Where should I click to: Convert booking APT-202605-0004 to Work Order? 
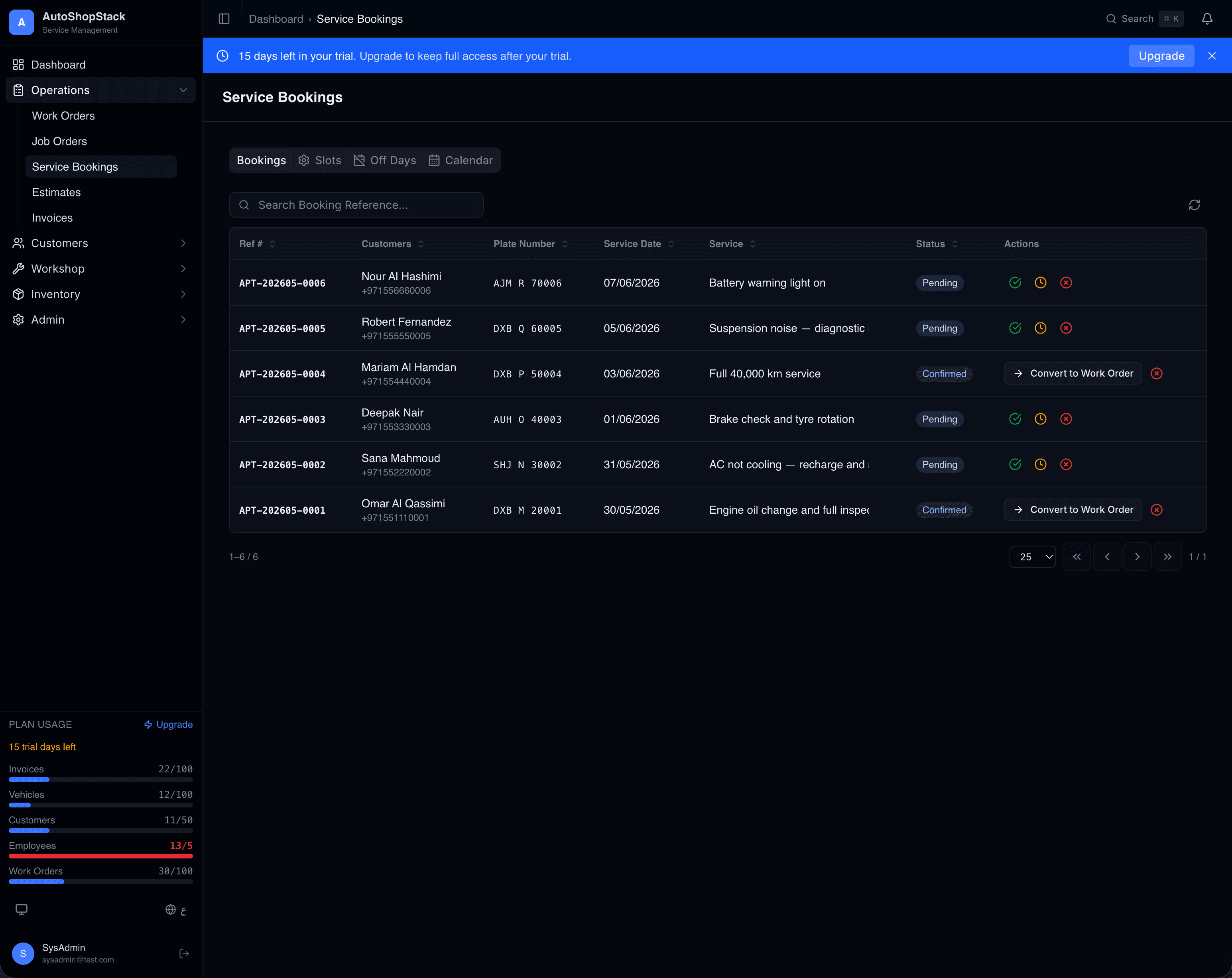tap(1073, 373)
